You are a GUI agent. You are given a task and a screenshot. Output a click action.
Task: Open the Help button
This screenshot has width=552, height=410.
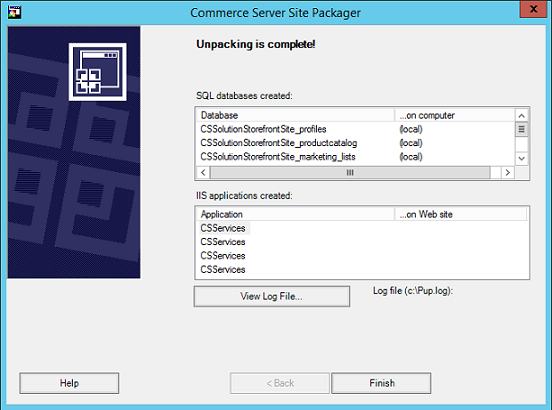tap(69, 383)
